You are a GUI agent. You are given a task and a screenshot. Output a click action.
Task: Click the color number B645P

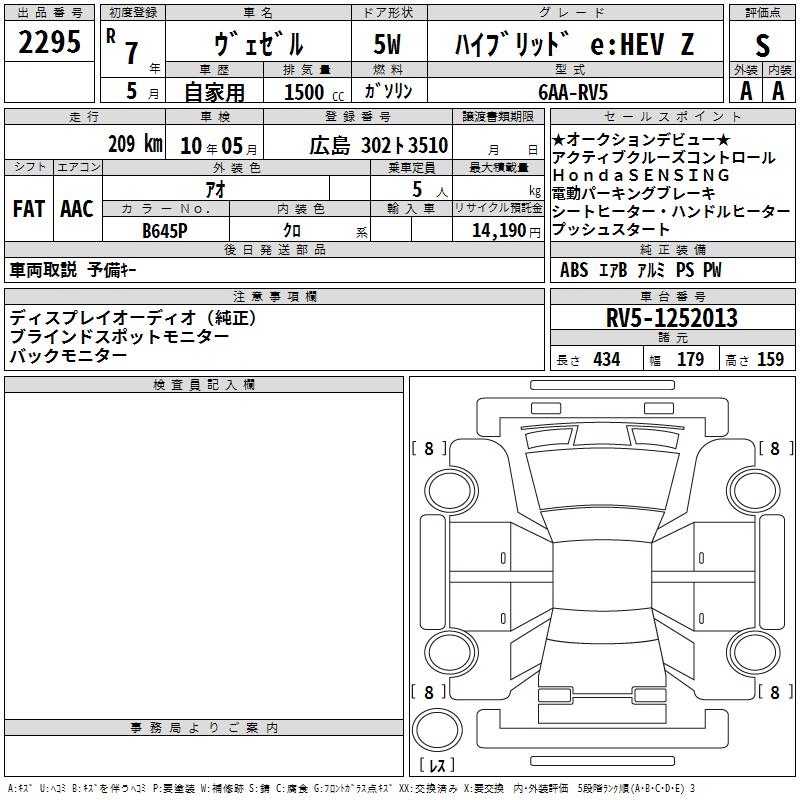point(165,231)
